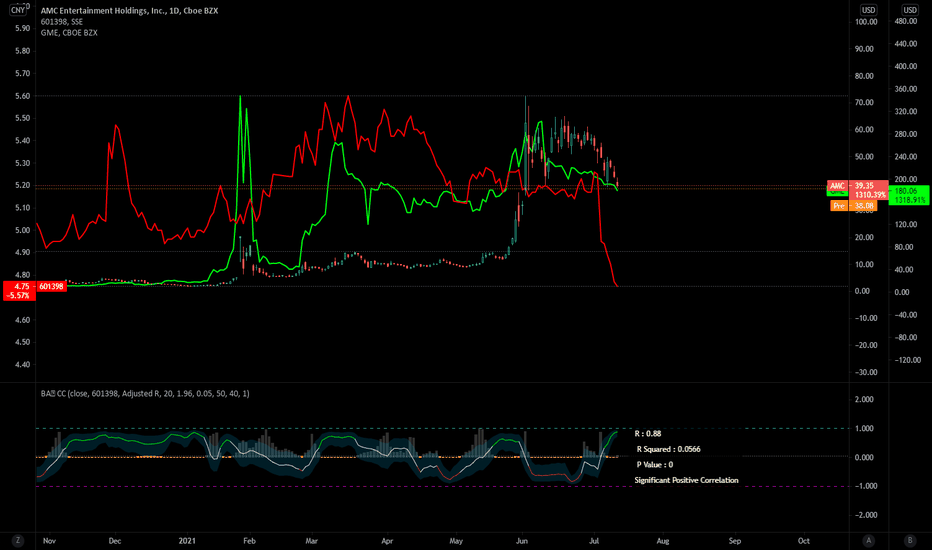Click the Mar label on time axis
The width and height of the screenshot is (932, 550).
coord(311,541)
